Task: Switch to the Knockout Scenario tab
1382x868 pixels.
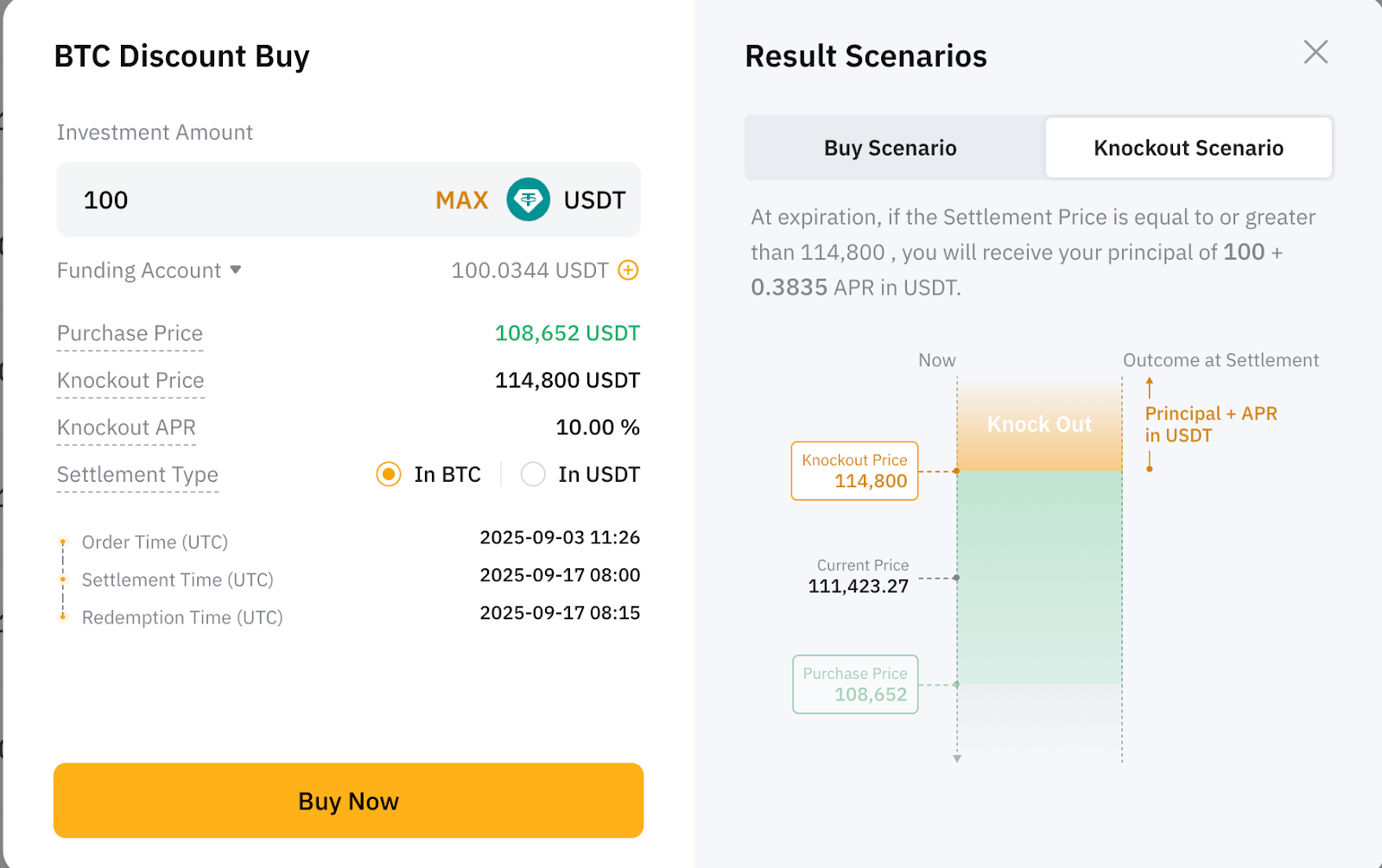Action: coord(1189,148)
